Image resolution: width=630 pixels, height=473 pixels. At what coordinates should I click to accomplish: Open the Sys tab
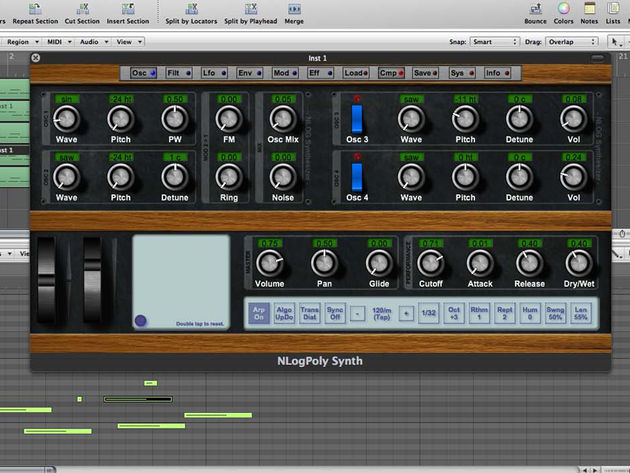462,73
